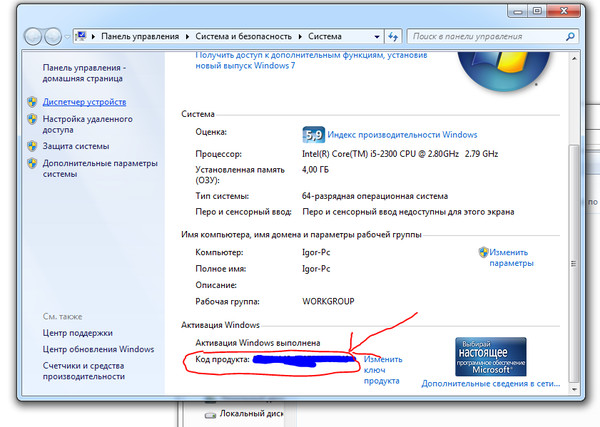600x427 pixels.
Task: Open Дополнительные сведения в сети link
Action: click(x=491, y=383)
